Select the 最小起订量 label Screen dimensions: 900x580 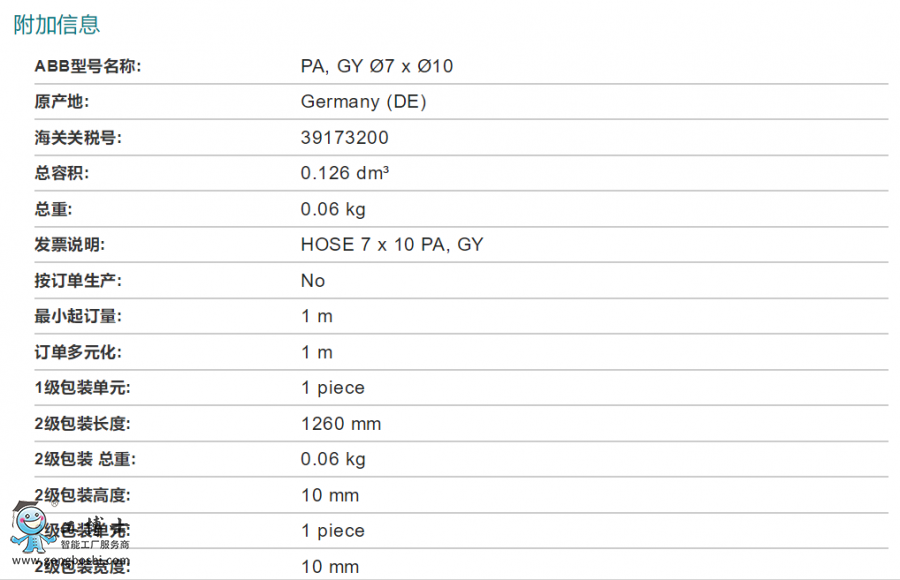tap(78, 316)
